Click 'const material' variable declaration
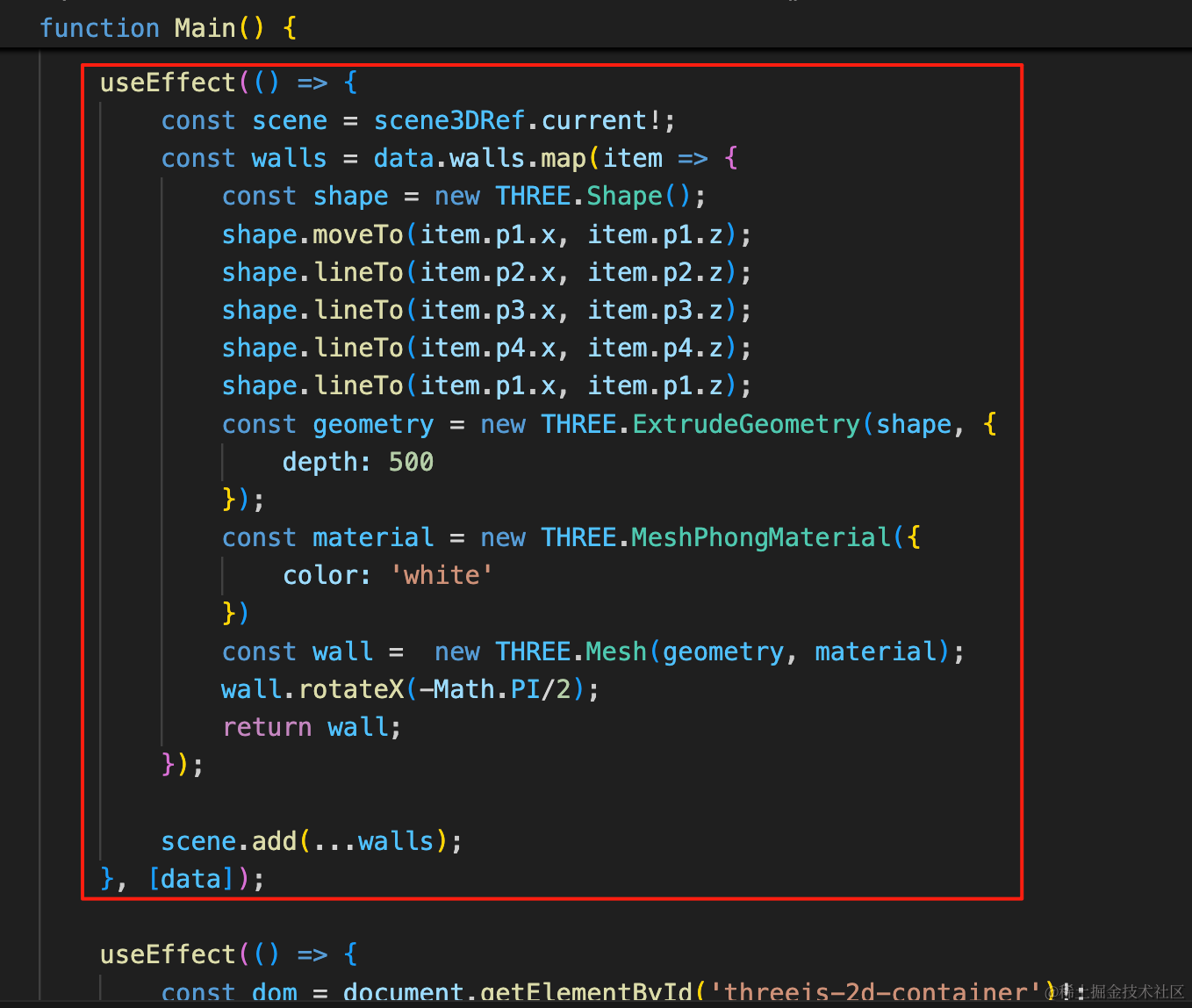 click(328, 537)
